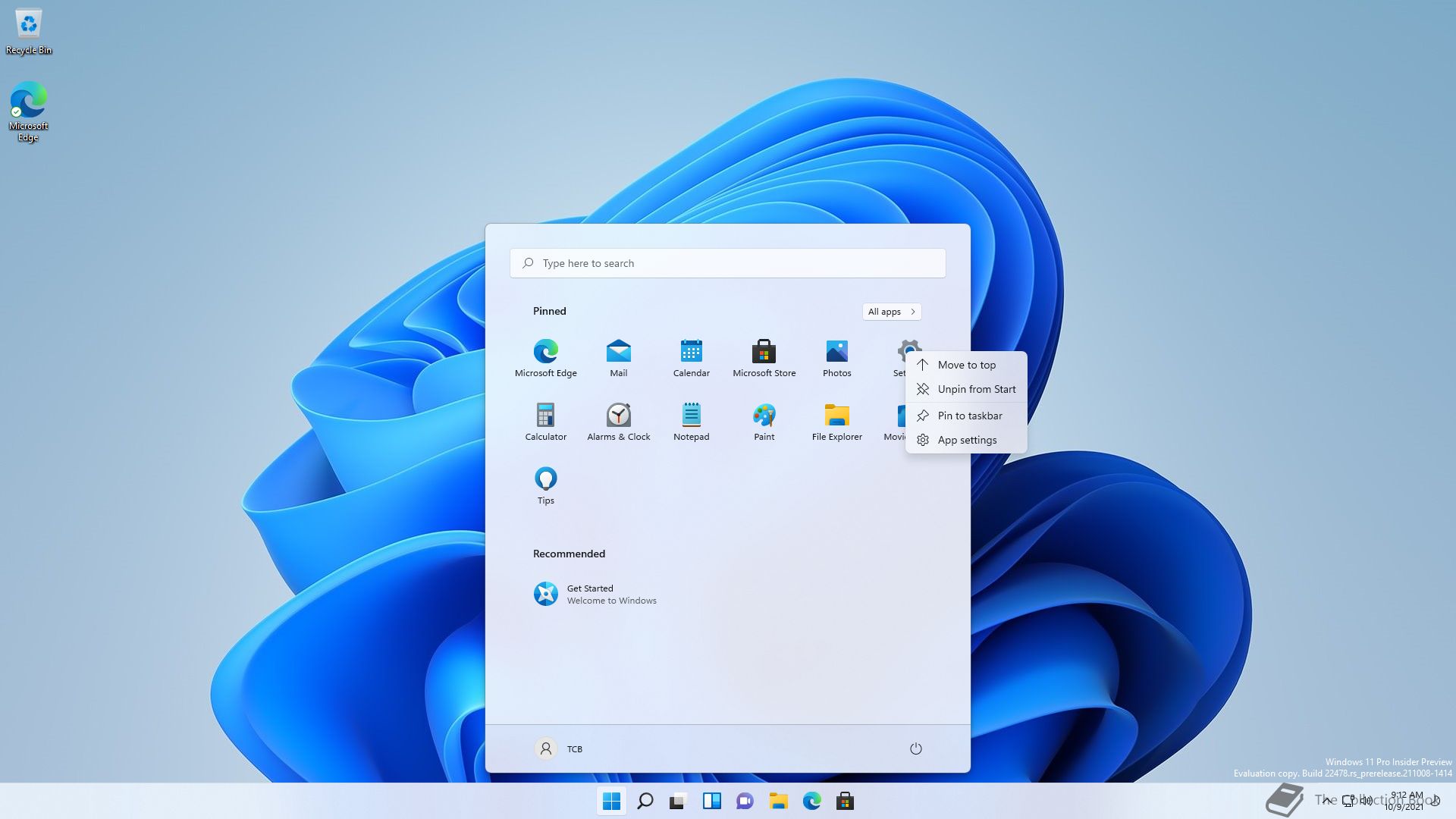Open the TCB user account menu
The image size is (1456, 819).
click(x=559, y=748)
